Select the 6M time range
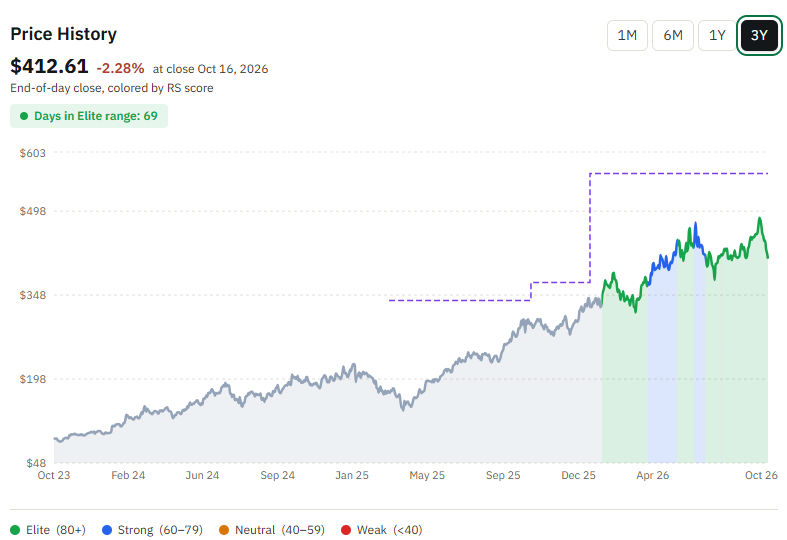This screenshot has width=787, height=540. click(x=673, y=35)
